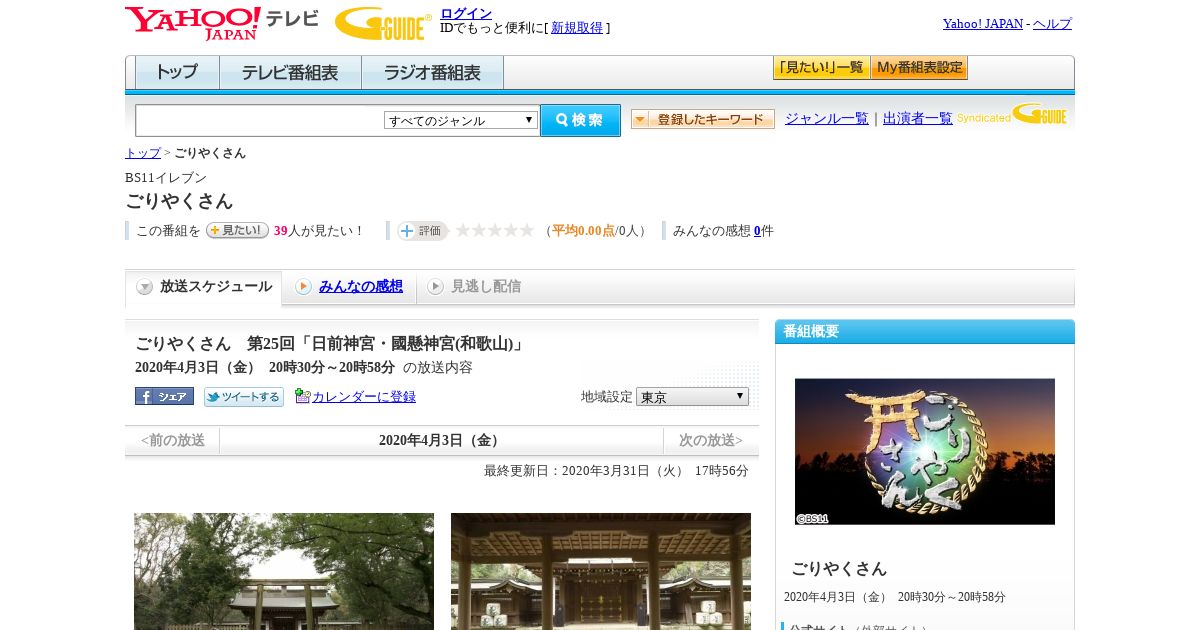Viewport: 1200px width, 630px height.
Task: Switch to the 放送スケジュール tab
Action: coord(204,287)
